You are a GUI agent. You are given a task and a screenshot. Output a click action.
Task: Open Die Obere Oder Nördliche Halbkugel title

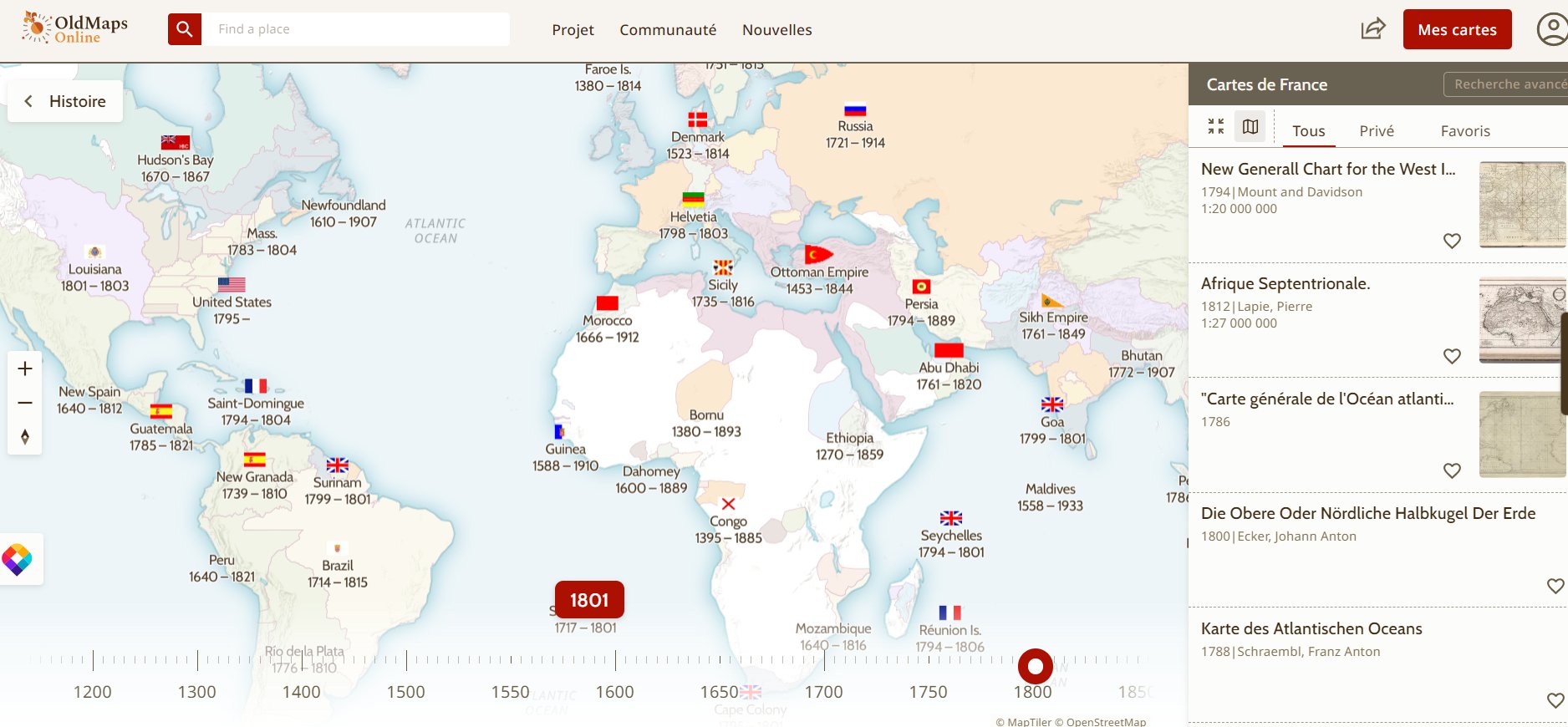pos(1368,513)
